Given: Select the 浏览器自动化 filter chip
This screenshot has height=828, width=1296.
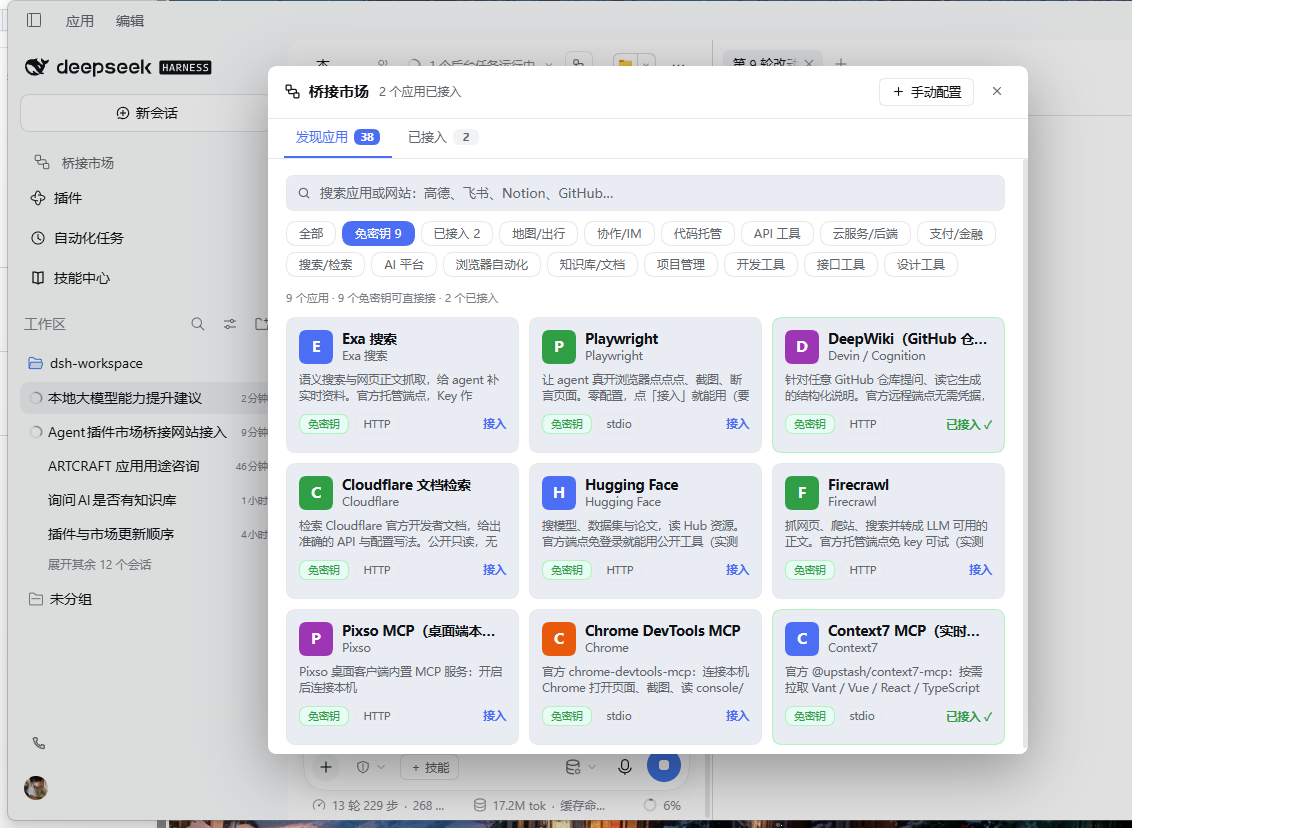Looking at the screenshot, I should (x=492, y=264).
